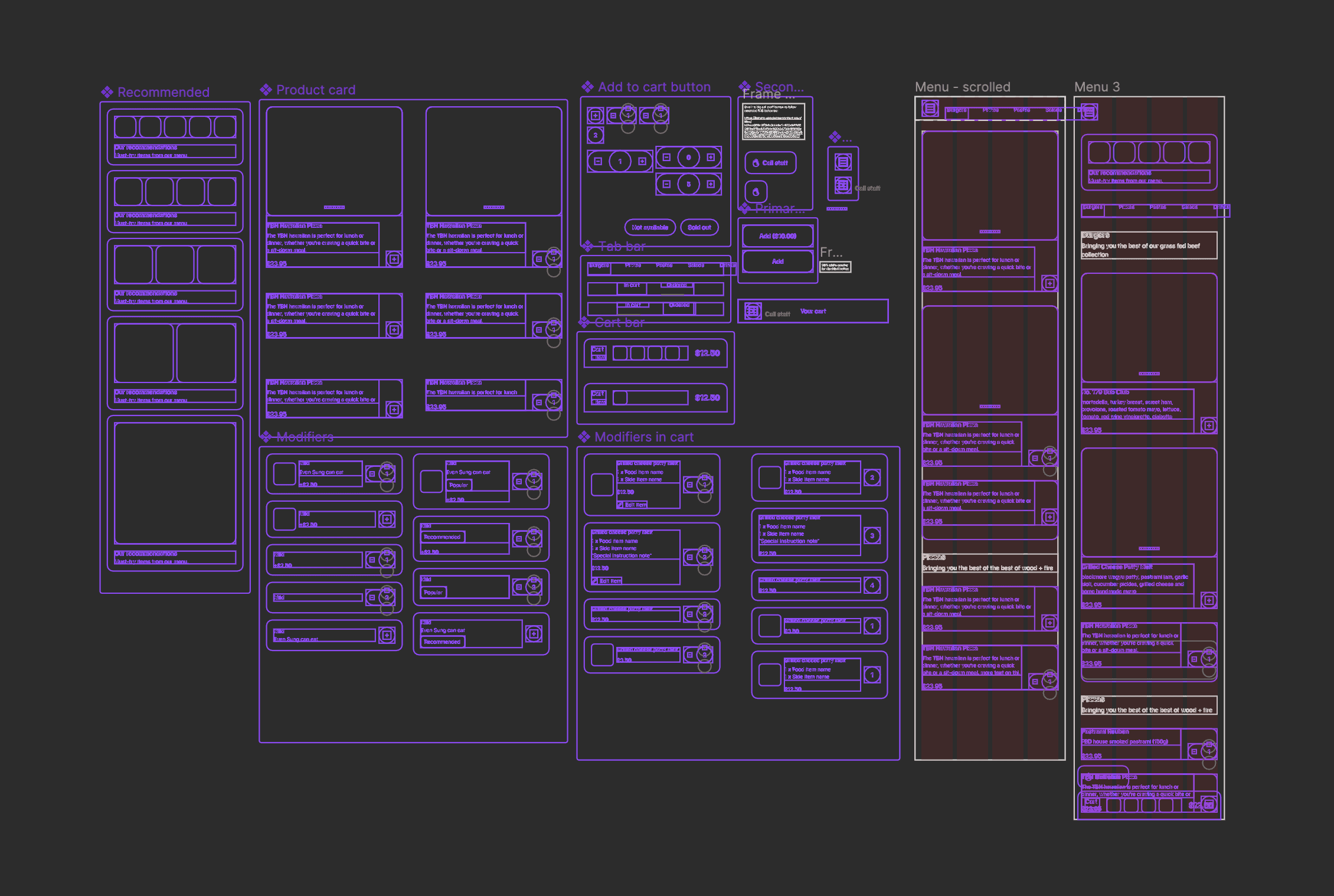Click the Add ($10.00) primary button
The image size is (1334, 896).
(777, 236)
